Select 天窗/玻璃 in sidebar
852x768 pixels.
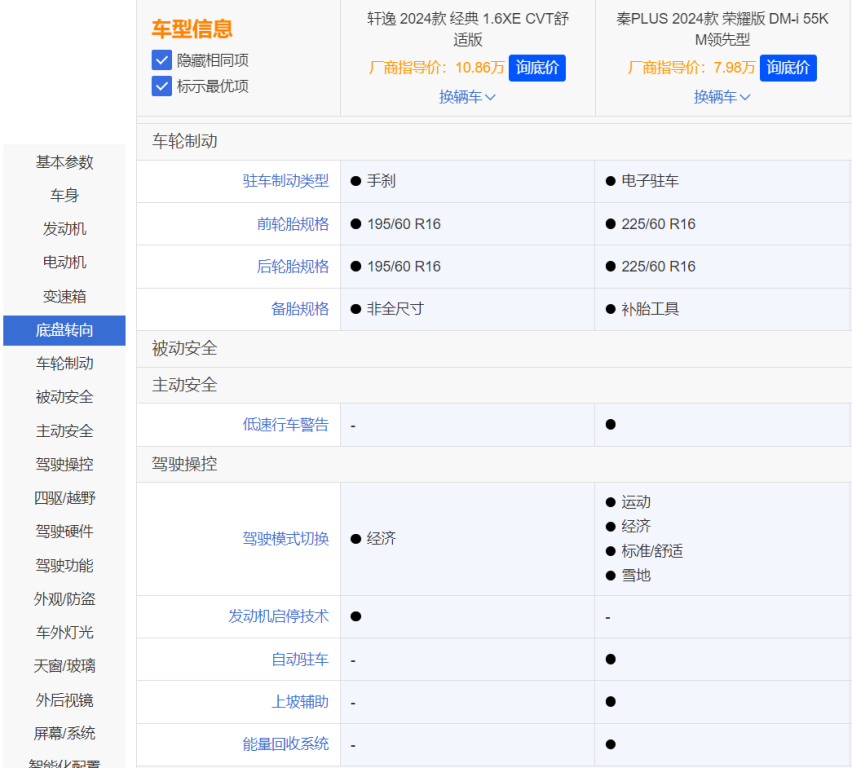click(64, 666)
